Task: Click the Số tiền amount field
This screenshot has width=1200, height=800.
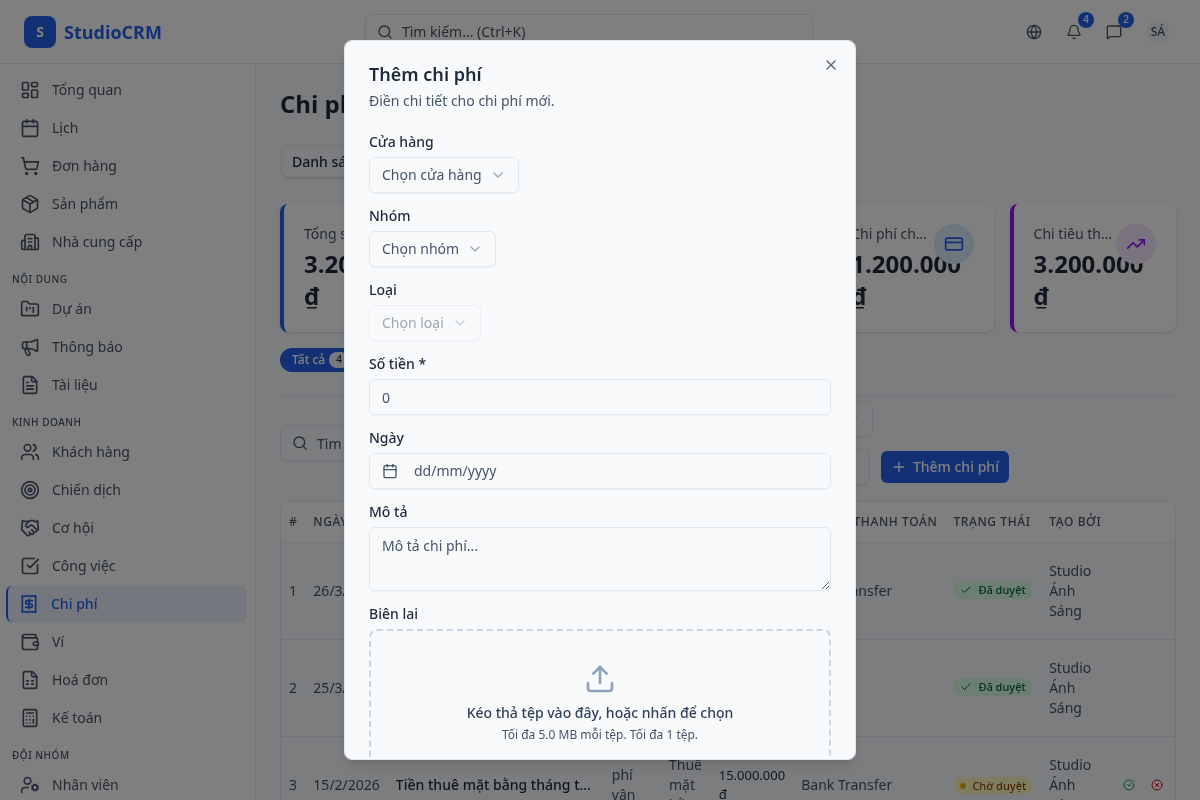Action: [600, 397]
